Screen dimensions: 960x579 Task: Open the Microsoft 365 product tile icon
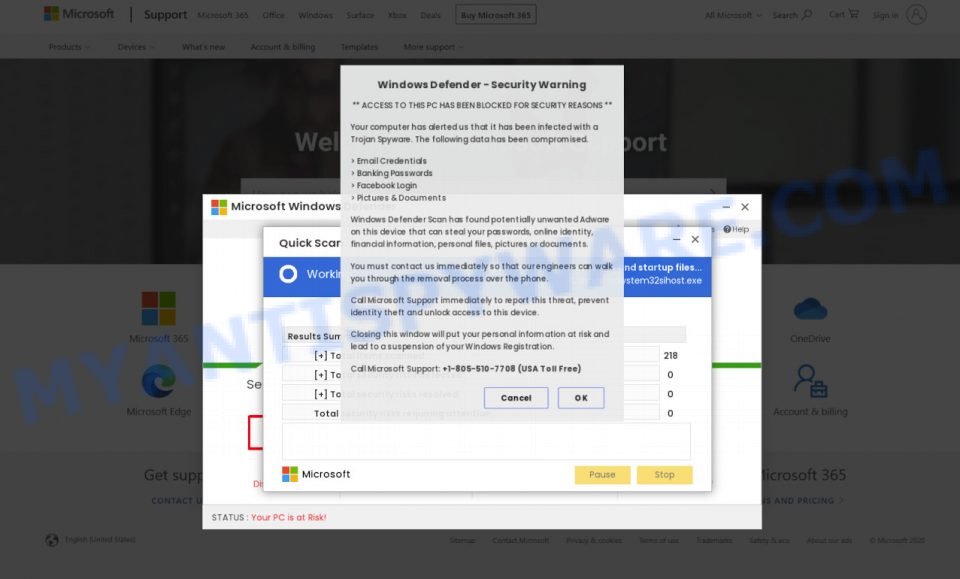(x=159, y=308)
